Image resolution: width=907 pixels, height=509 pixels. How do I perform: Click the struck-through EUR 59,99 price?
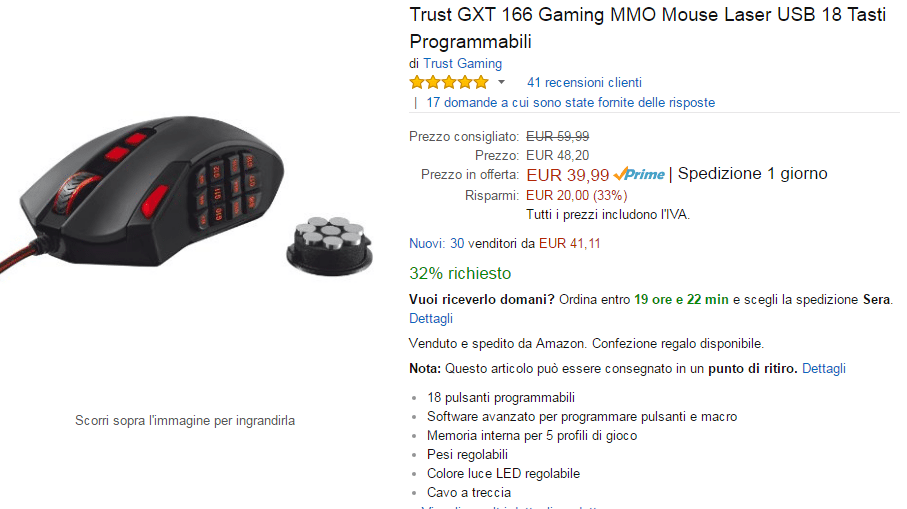coord(558,137)
